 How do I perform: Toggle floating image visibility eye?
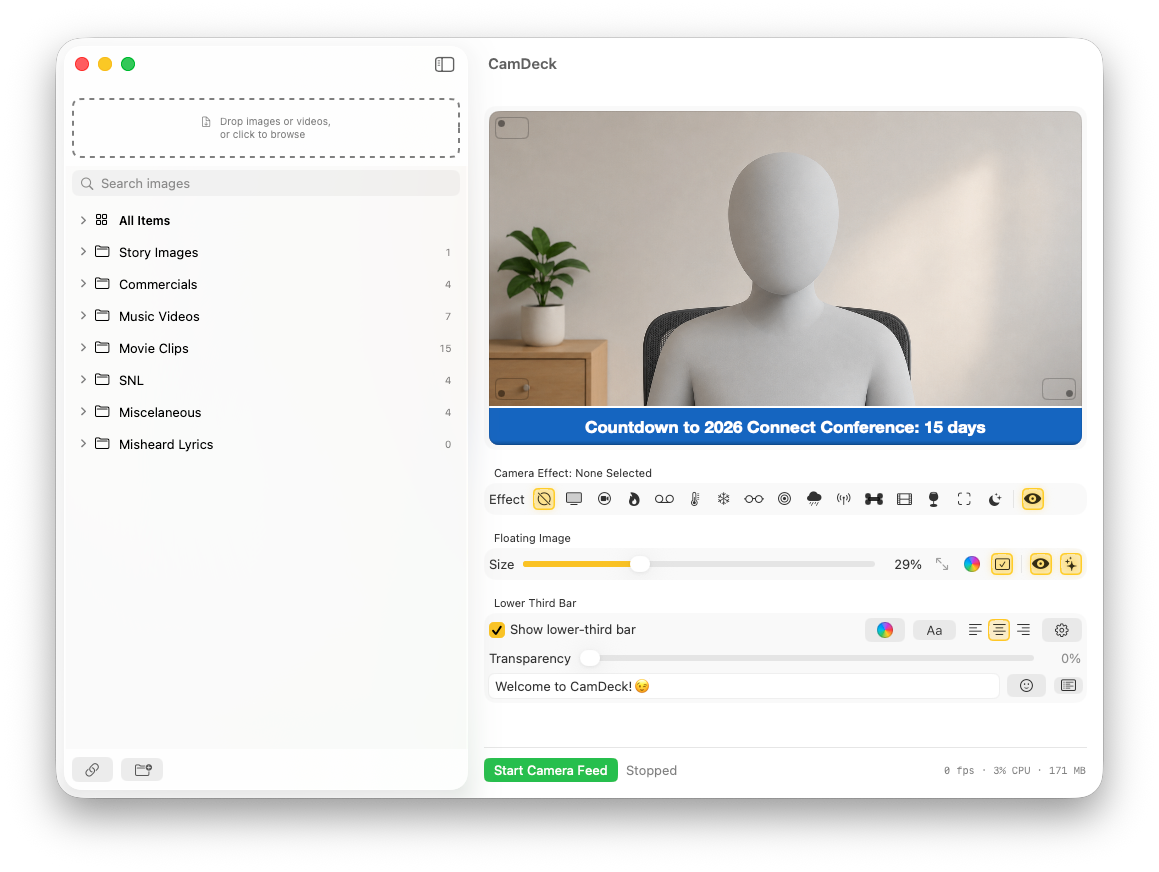tap(1041, 564)
